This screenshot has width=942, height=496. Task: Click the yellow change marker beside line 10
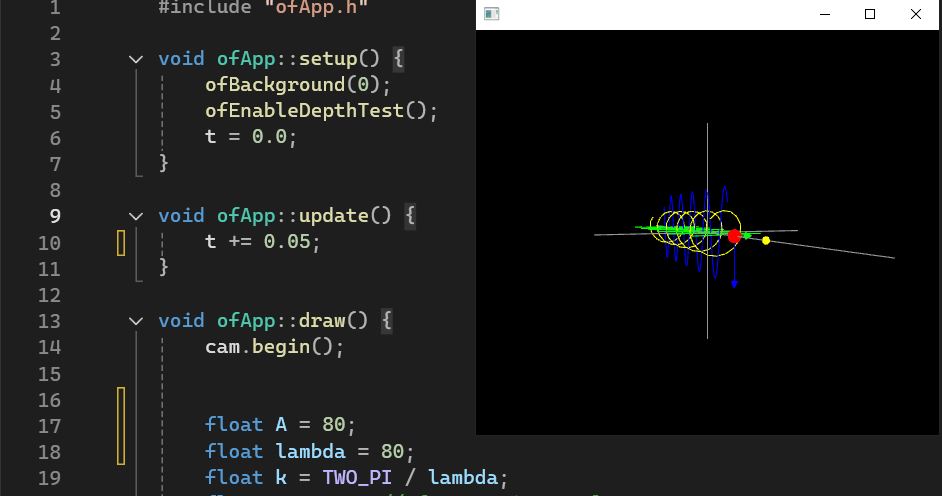[x=121, y=242]
